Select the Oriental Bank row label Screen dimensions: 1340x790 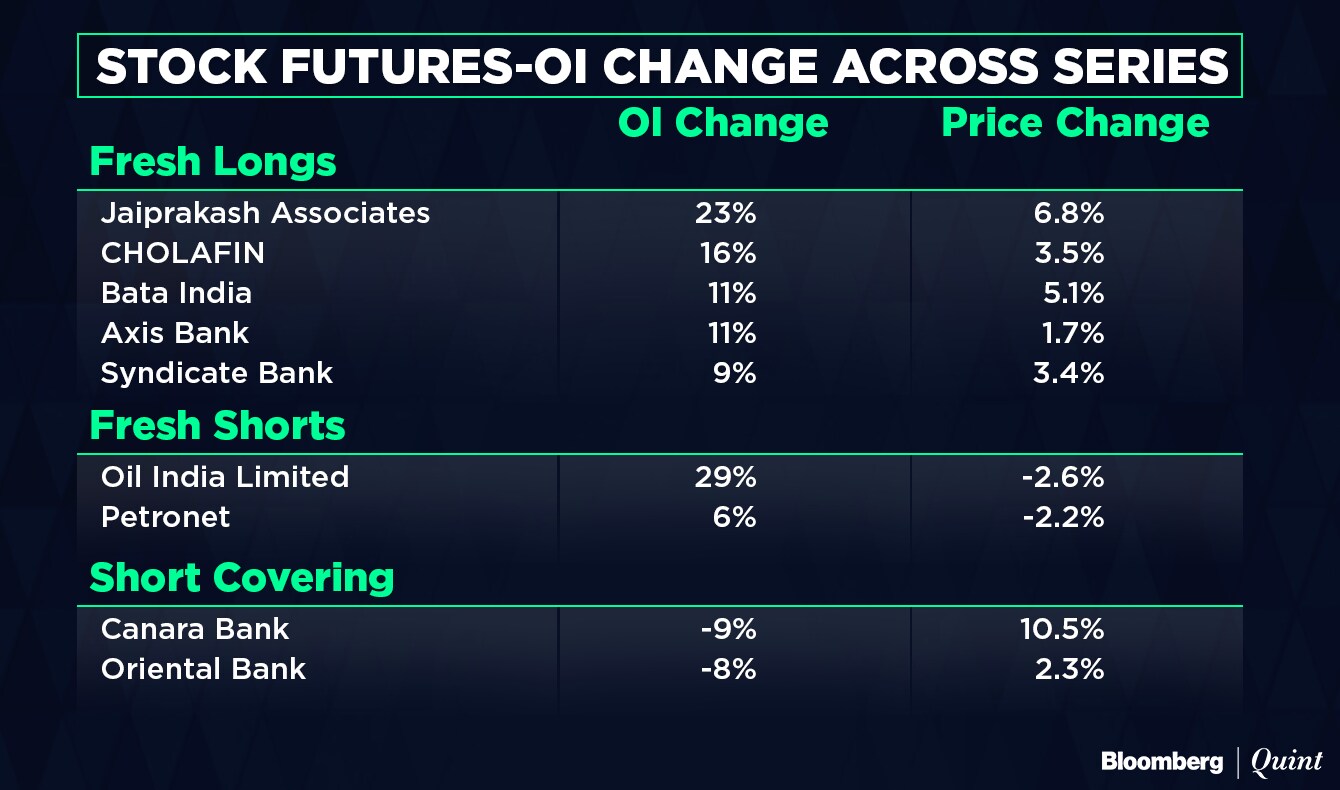click(203, 669)
